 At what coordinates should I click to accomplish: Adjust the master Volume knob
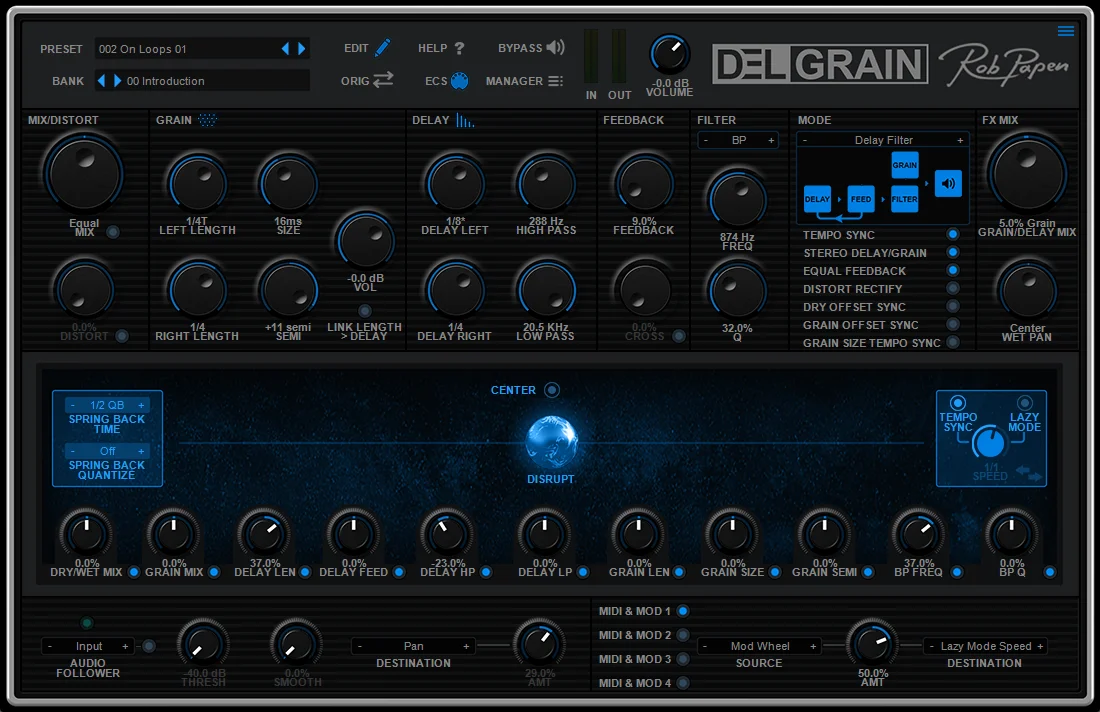point(668,55)
